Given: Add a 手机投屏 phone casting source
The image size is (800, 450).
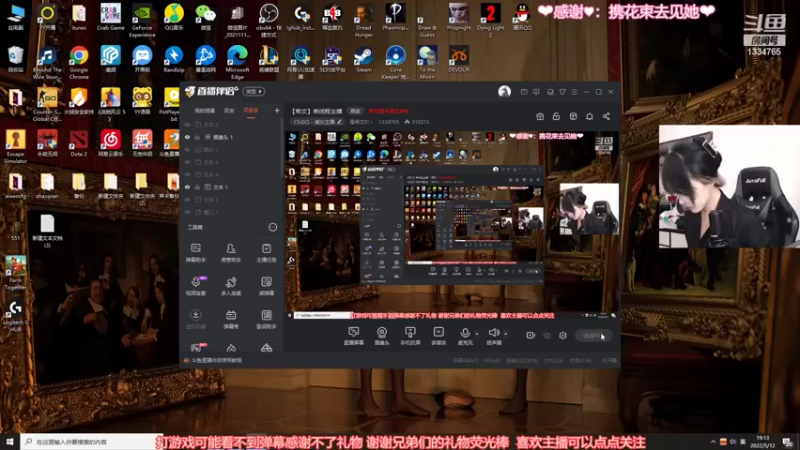Looking at the screenshot, I should pos(410,336).
